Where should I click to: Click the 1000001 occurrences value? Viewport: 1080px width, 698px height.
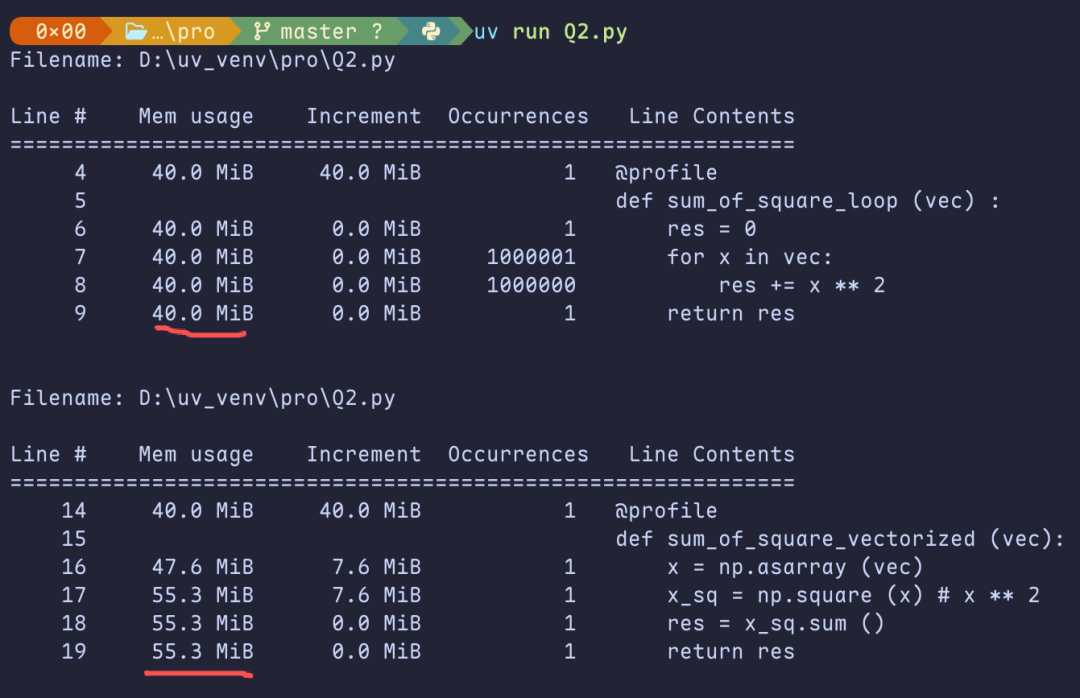pyautogui.click(x=531, y=257)
